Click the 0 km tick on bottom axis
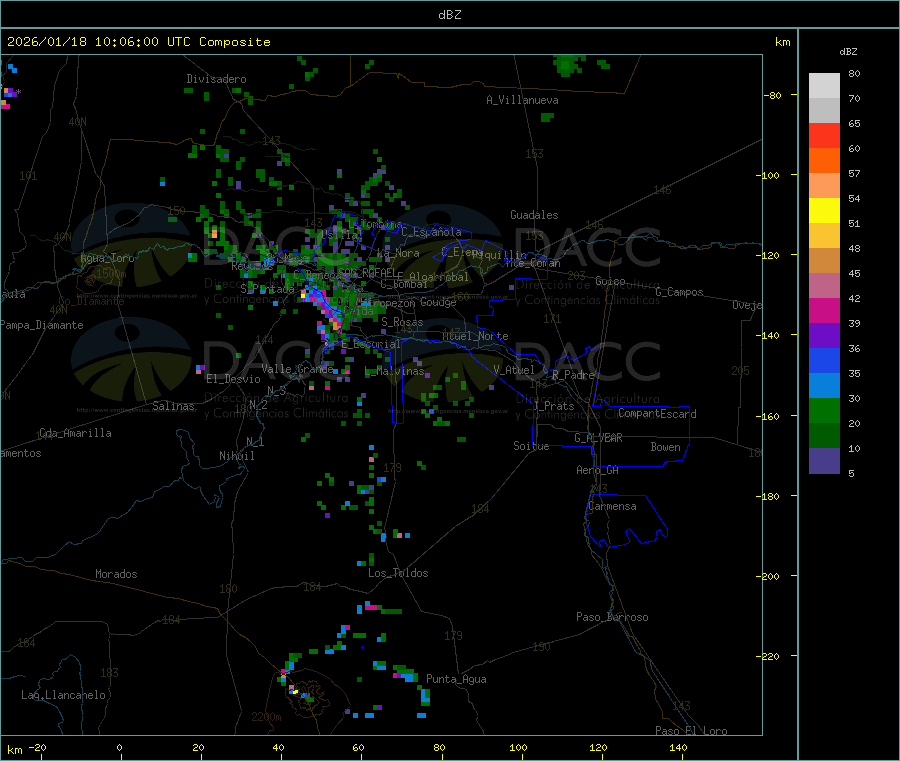Screen dimensions: 900x761 [119, 747]
